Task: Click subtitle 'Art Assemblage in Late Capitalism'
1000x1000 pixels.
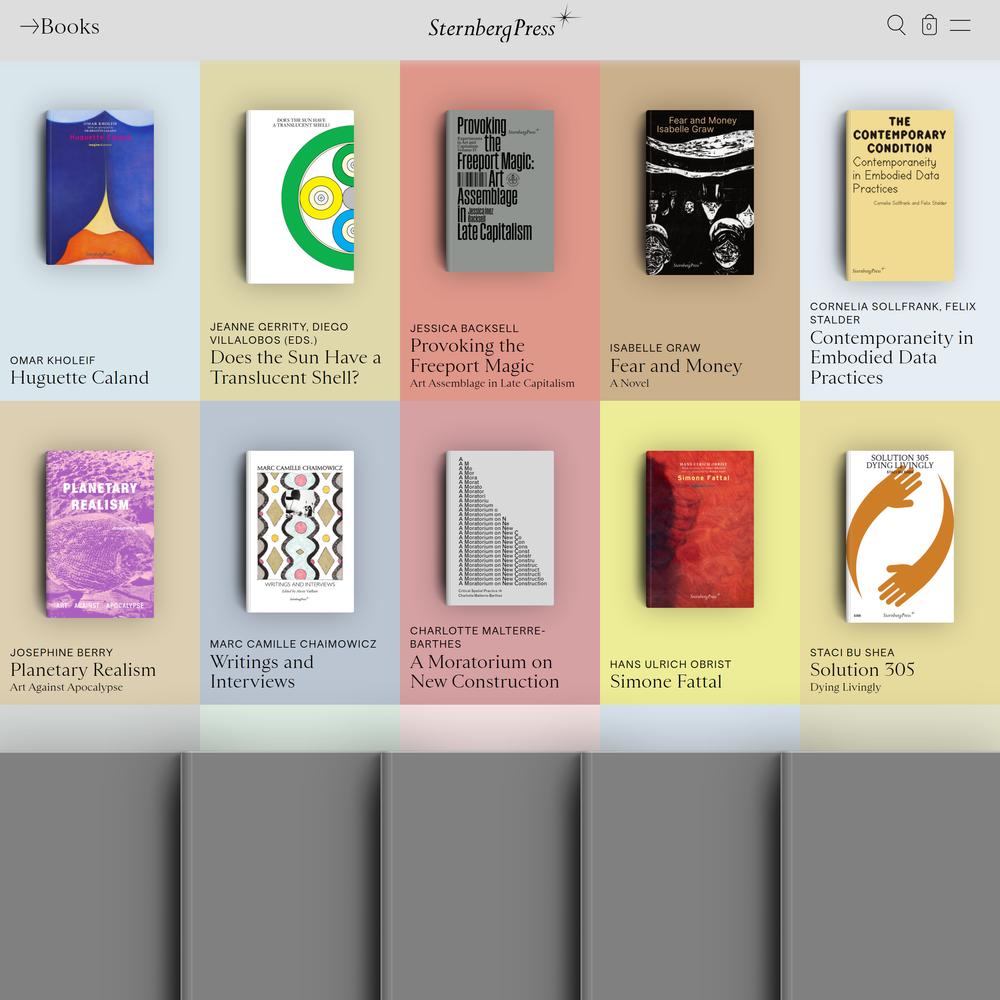Action: point(492,383)
